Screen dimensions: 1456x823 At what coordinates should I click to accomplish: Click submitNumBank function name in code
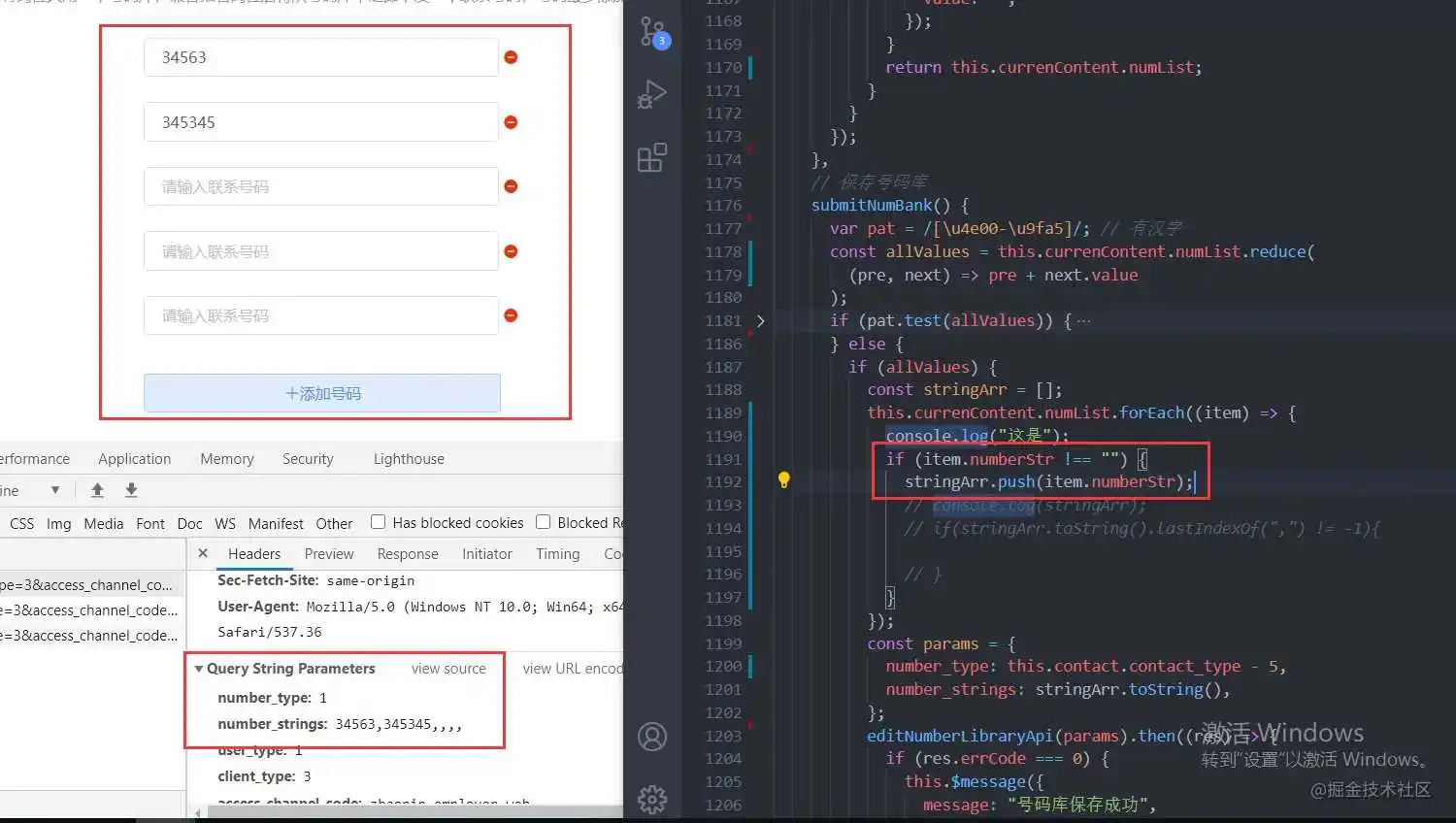click(872, 205)
